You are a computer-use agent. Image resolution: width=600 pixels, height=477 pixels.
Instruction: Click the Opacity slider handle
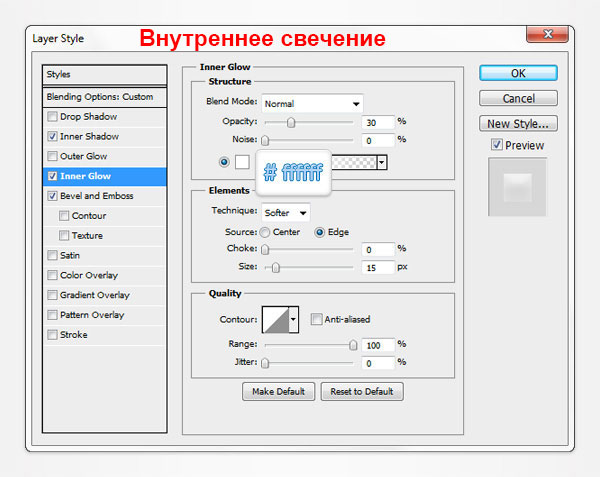(x=291, y=122)
